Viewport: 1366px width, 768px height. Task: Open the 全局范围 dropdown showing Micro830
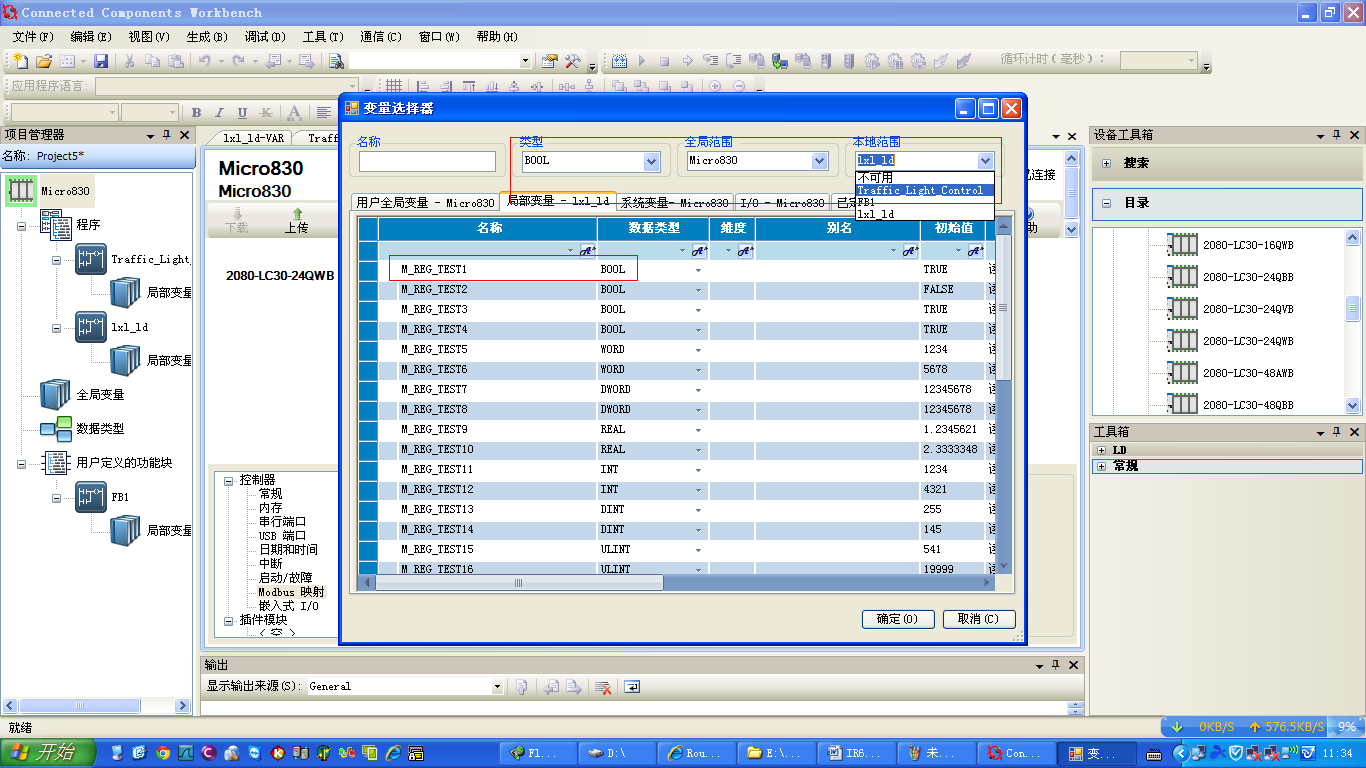tap(820, 161)
